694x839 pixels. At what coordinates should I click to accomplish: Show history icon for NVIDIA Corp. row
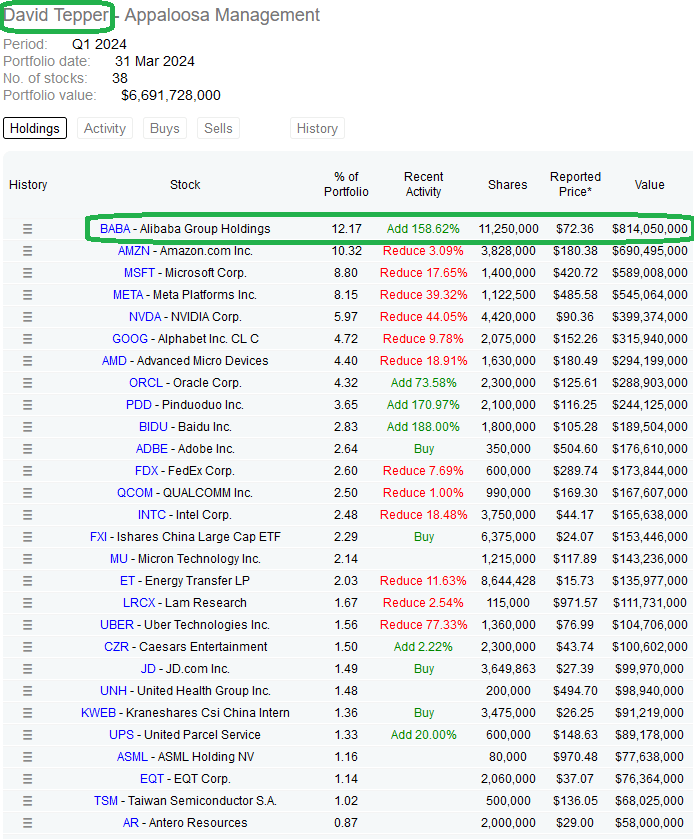[28, 317]
